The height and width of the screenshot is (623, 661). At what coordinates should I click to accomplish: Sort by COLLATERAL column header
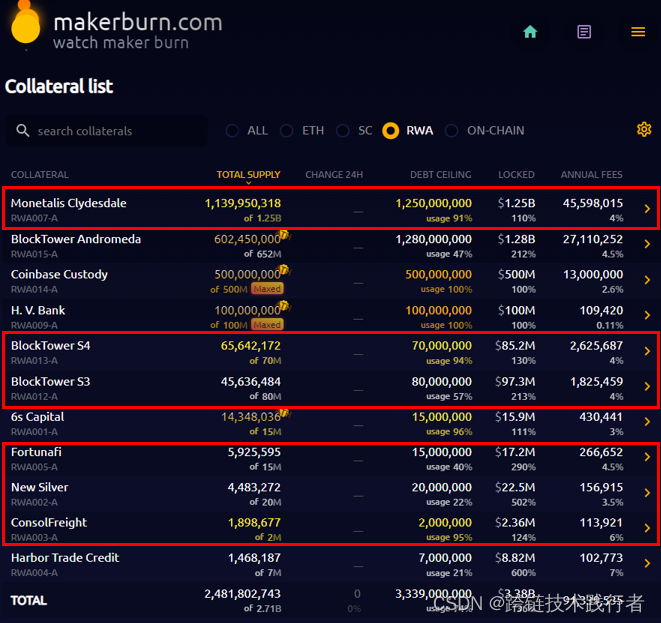pos(40,175)
